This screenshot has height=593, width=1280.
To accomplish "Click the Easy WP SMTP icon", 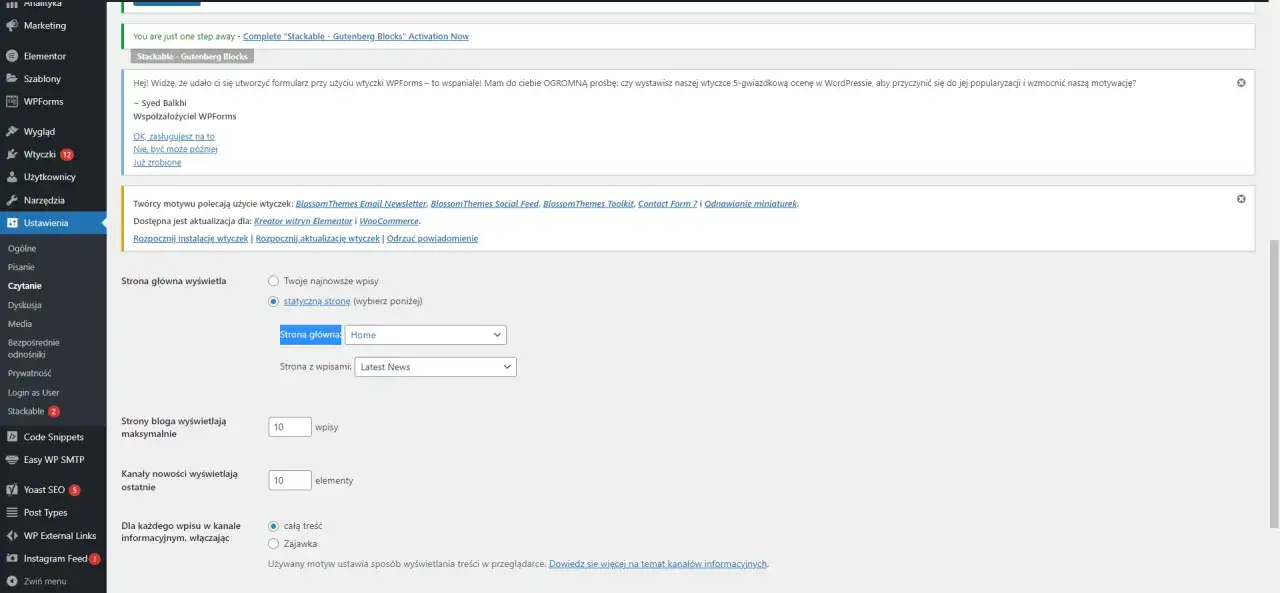I will [x=11, y=460].
